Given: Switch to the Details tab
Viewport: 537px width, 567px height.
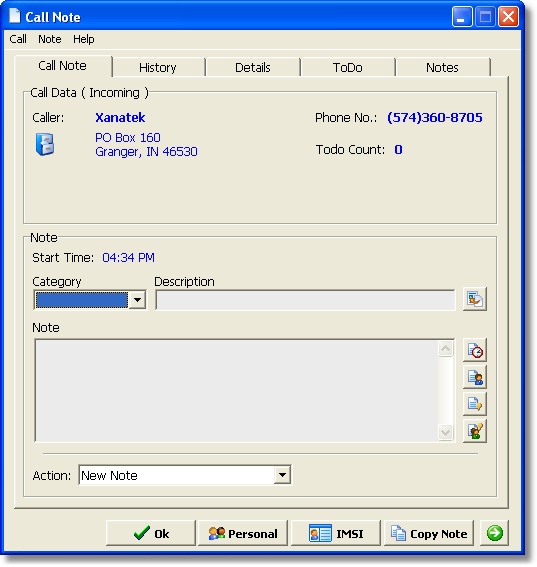Looking at the screenshot, I should coord(253,68).
